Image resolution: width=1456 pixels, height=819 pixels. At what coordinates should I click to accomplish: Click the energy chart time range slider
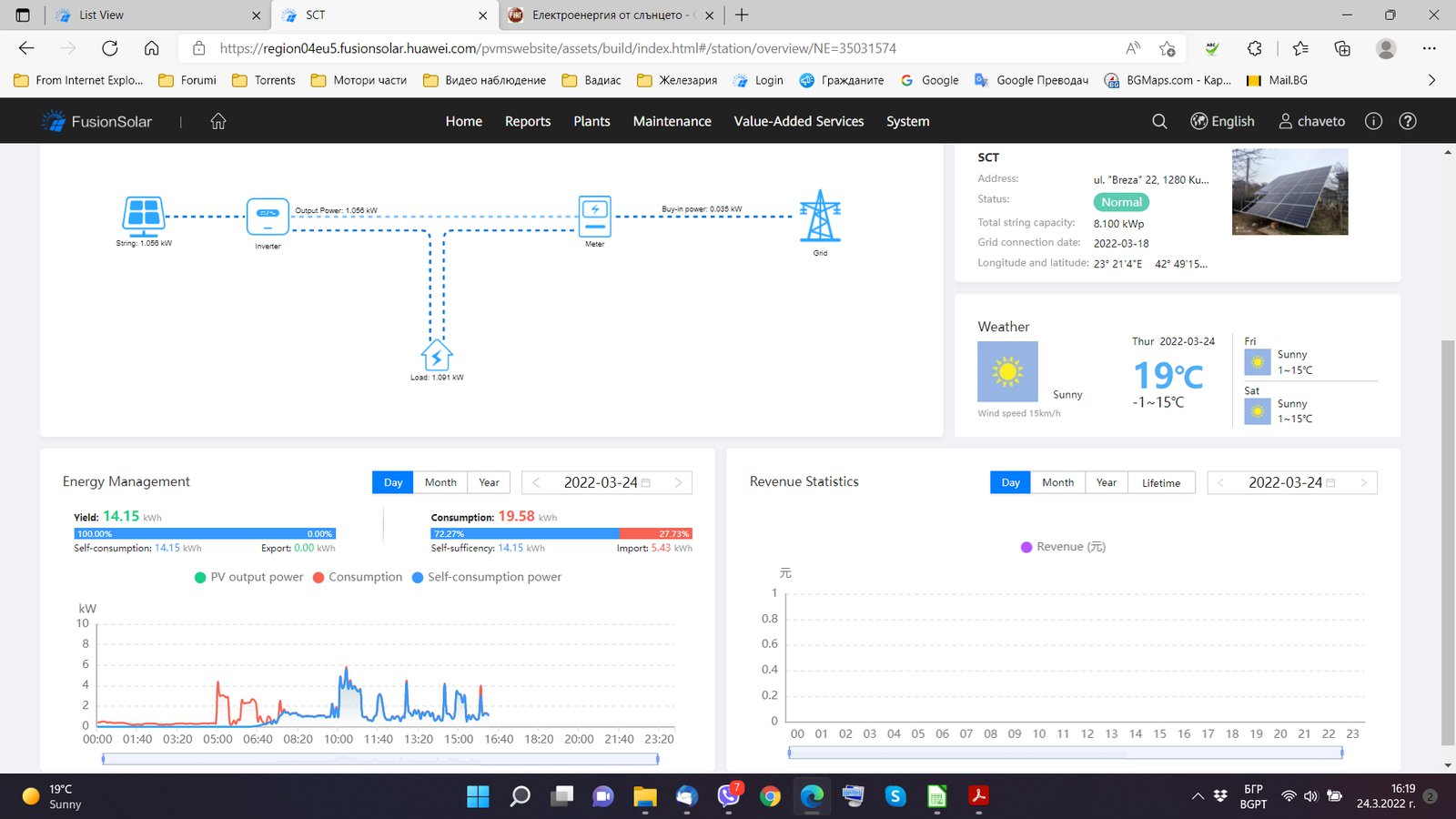click(380, 758)
